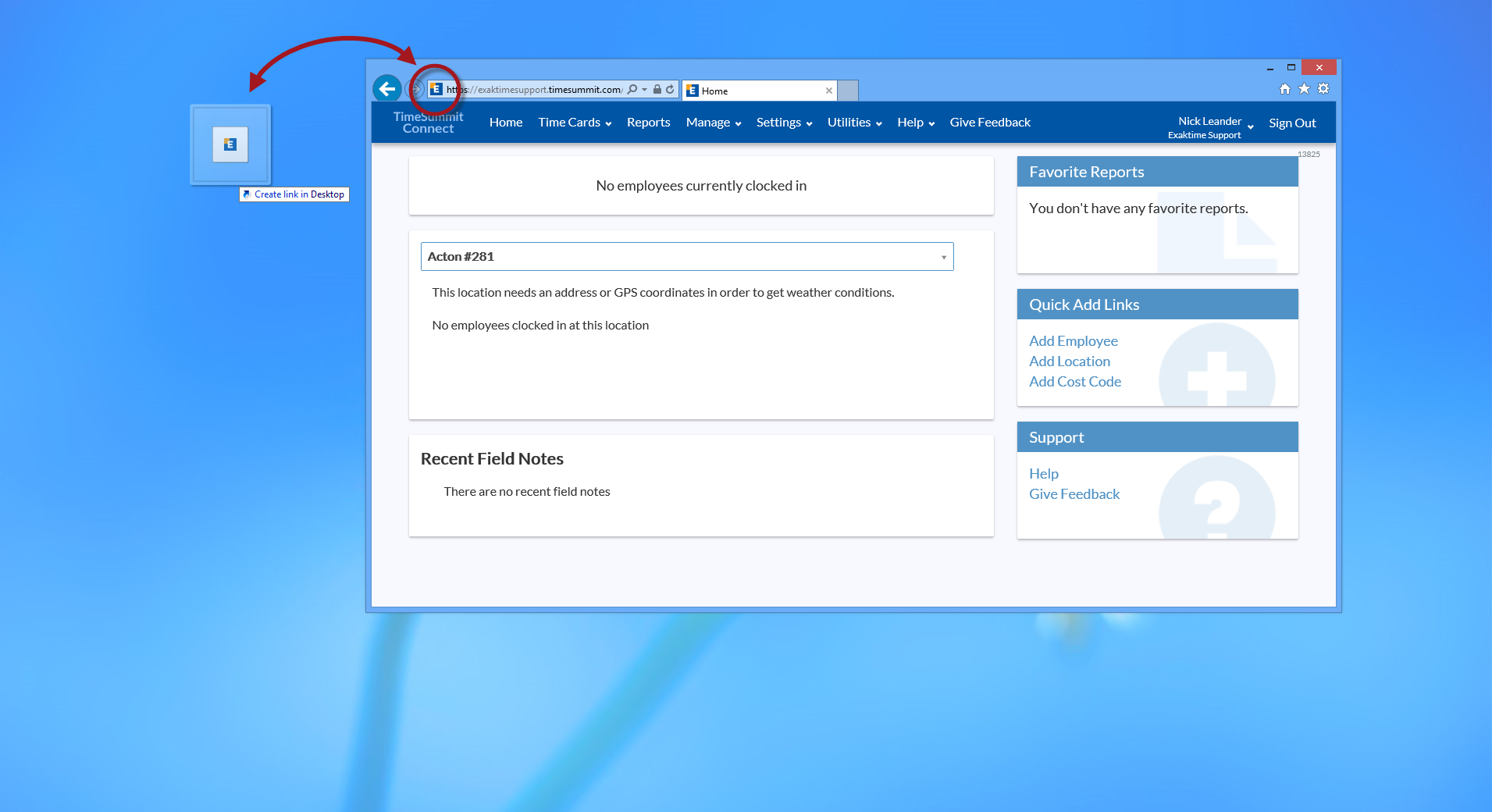Select the Home browser tab

pos(759,91)
